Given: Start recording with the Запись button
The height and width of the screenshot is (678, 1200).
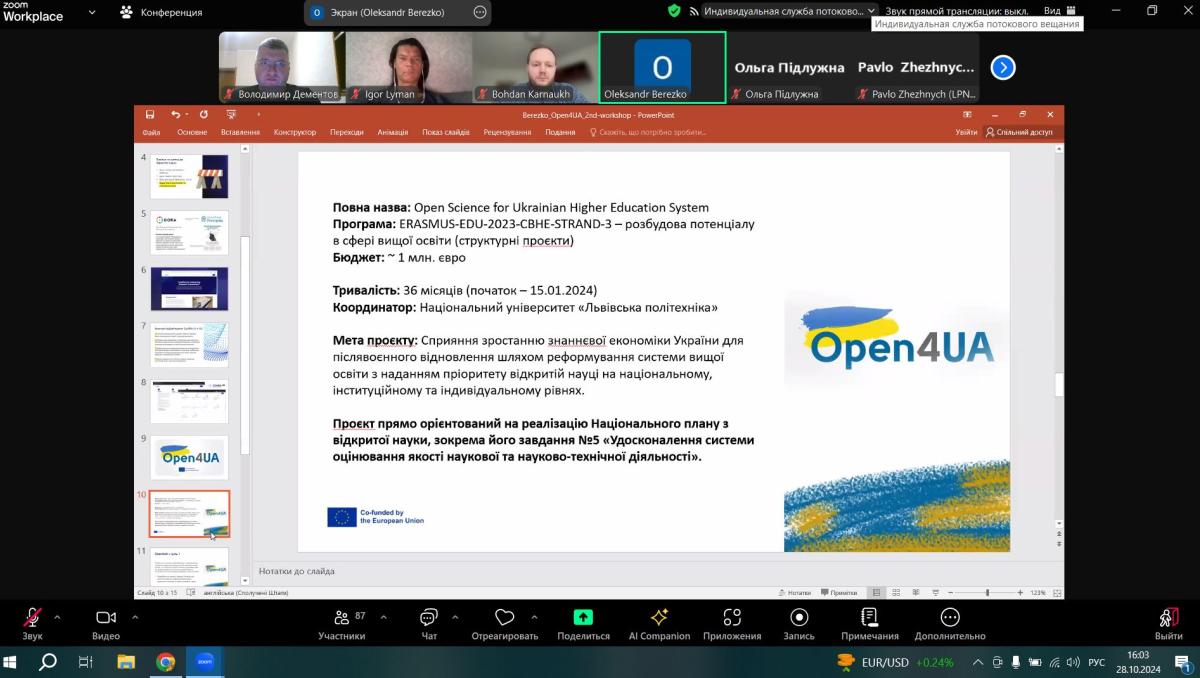Looking at the screenshot, I should (799, 623).
